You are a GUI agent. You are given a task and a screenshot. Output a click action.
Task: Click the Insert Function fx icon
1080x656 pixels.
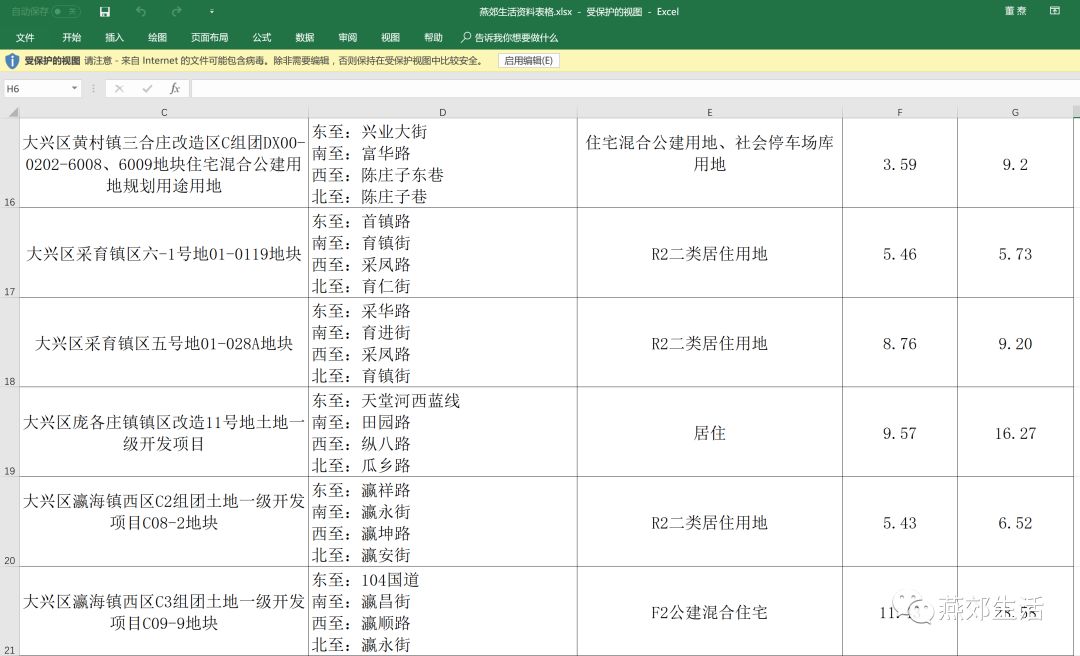tap(174, 88)
